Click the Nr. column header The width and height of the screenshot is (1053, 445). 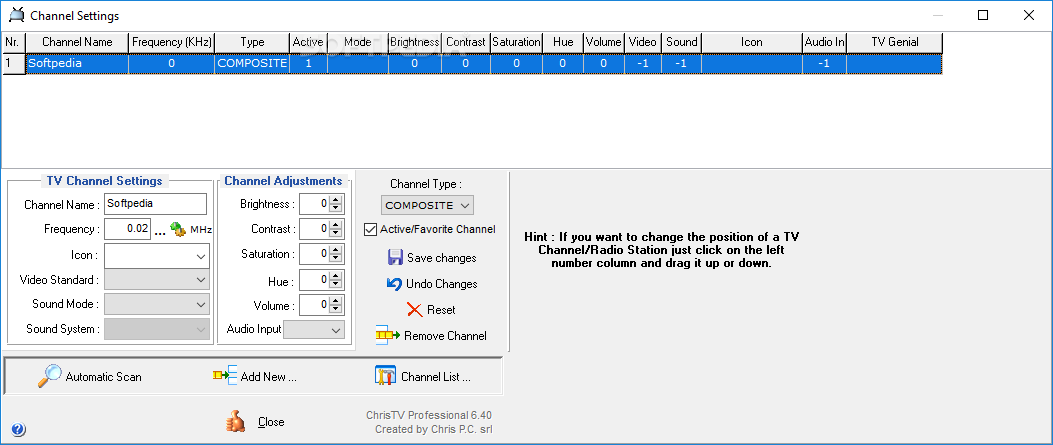13,42
